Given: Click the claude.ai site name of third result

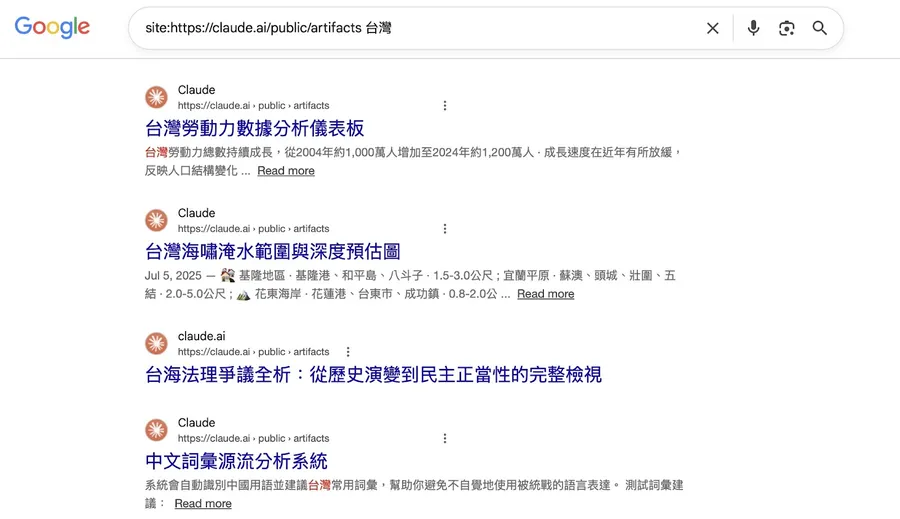Looking at the screenshot, I should (x=201, y=336).
